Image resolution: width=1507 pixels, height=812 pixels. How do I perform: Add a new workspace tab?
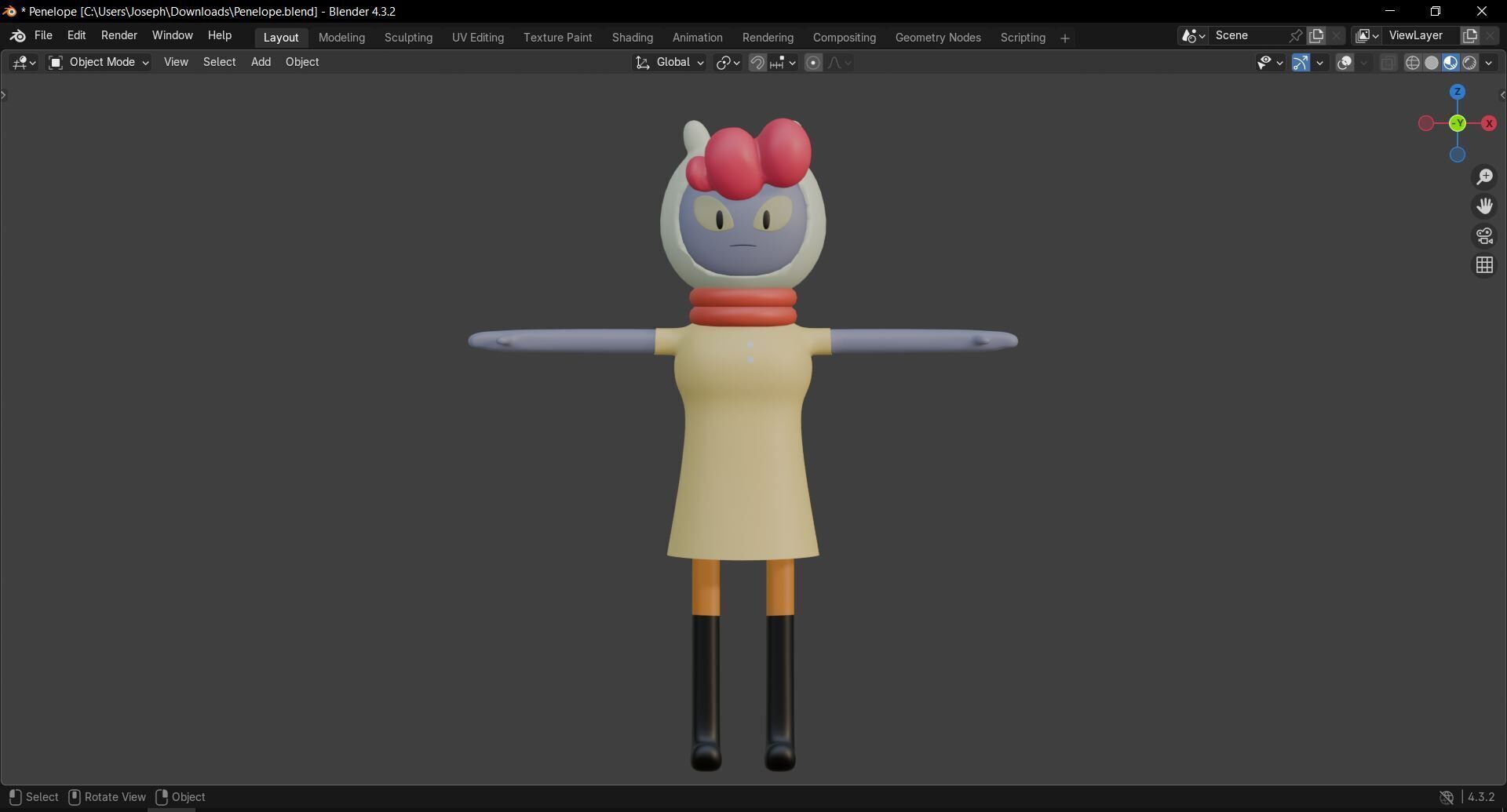coord(1065,38)
